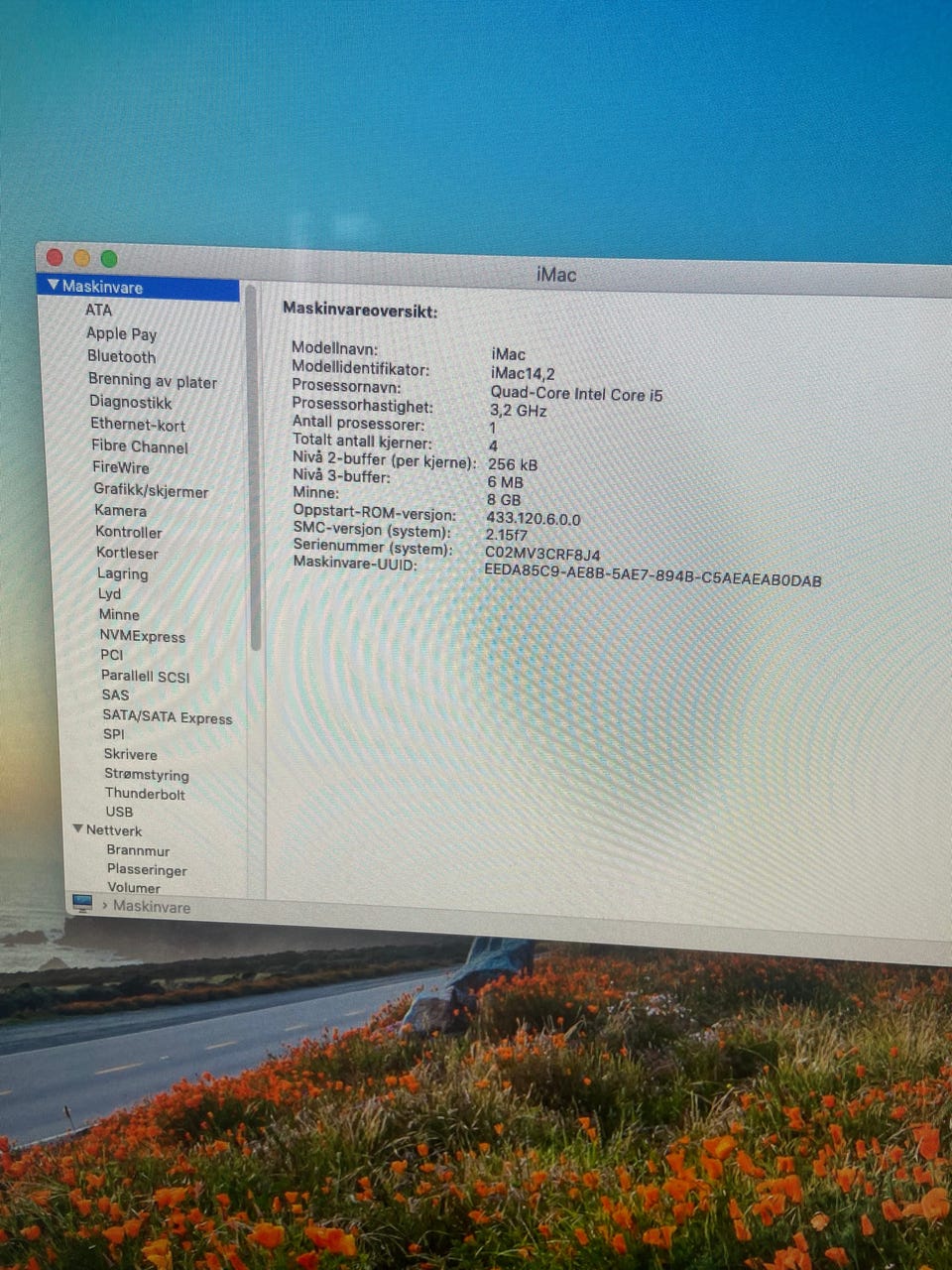Click the SMC version 2.15f7
This screenshot has width=952, height=1270.
(506, 535)
